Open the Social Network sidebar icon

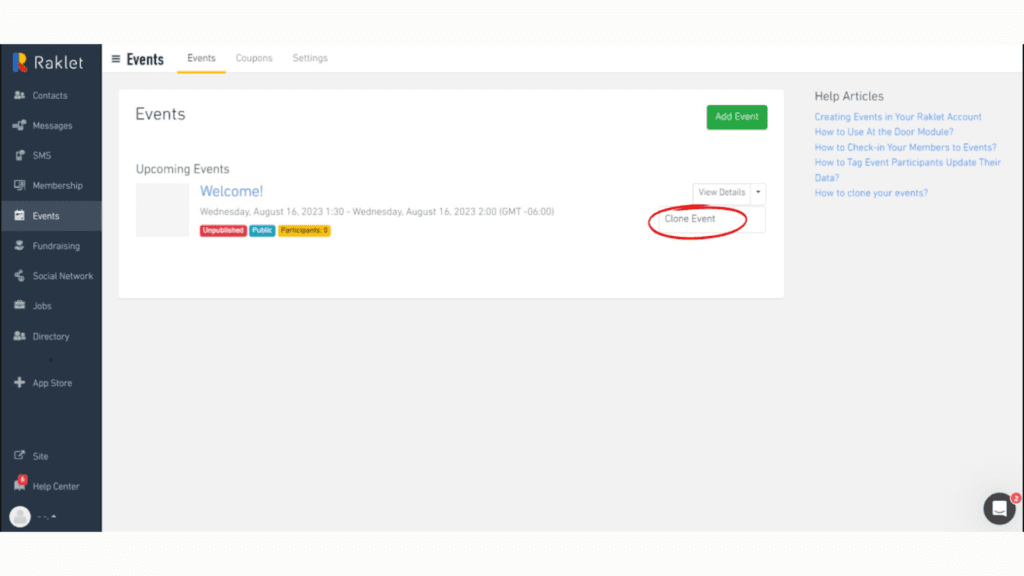click(x=20, y=276)
